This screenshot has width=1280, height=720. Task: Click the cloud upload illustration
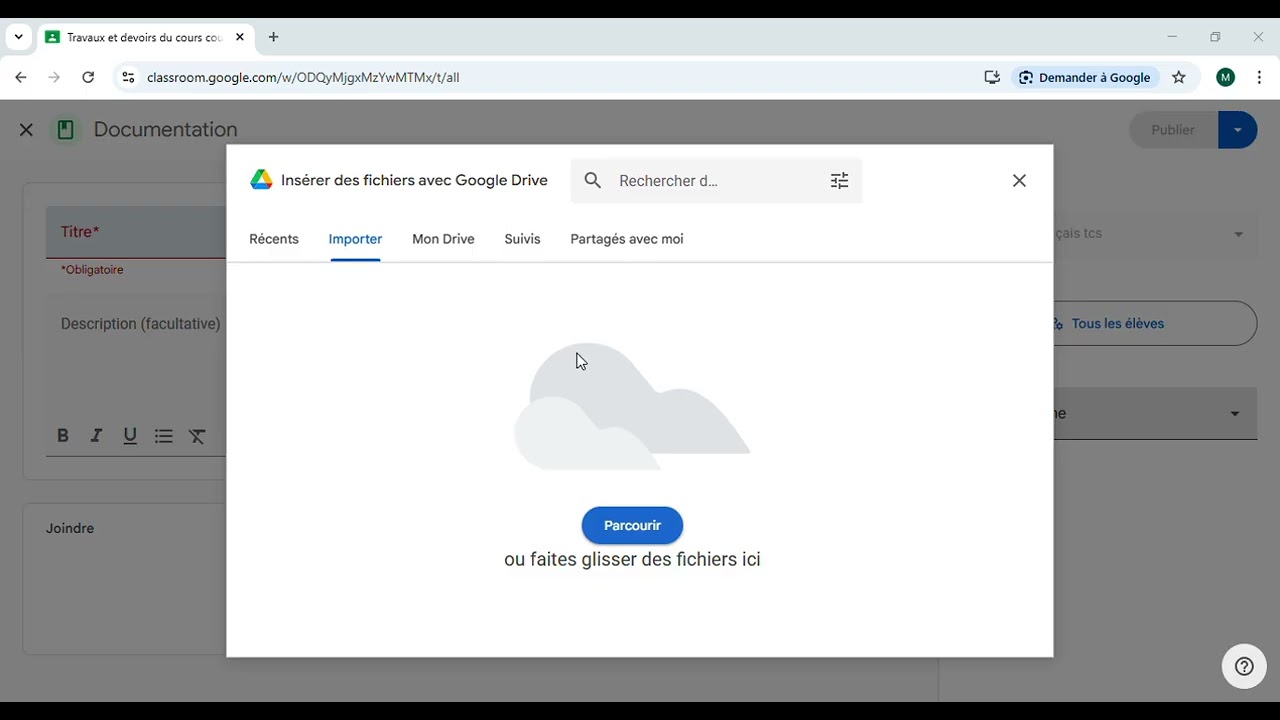pyautogui.click(x=632, y=406)
